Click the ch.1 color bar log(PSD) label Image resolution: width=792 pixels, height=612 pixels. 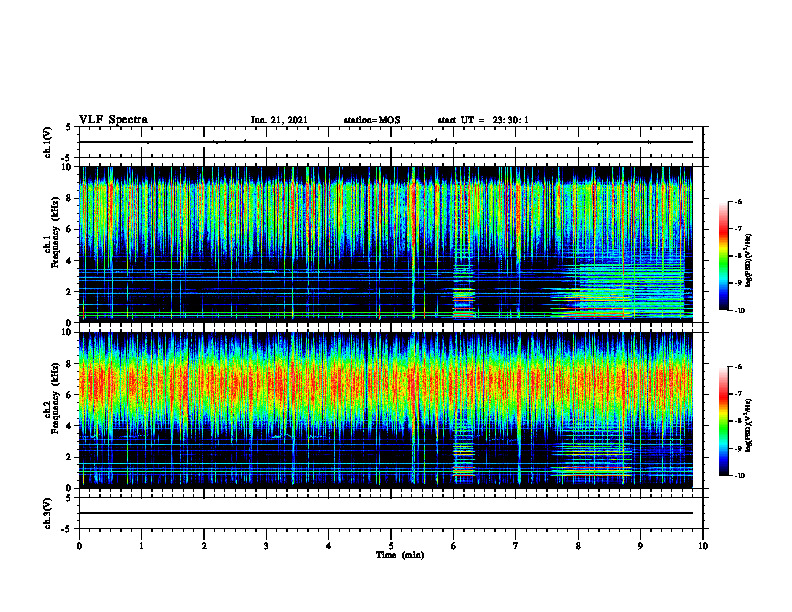pos(749,261)
